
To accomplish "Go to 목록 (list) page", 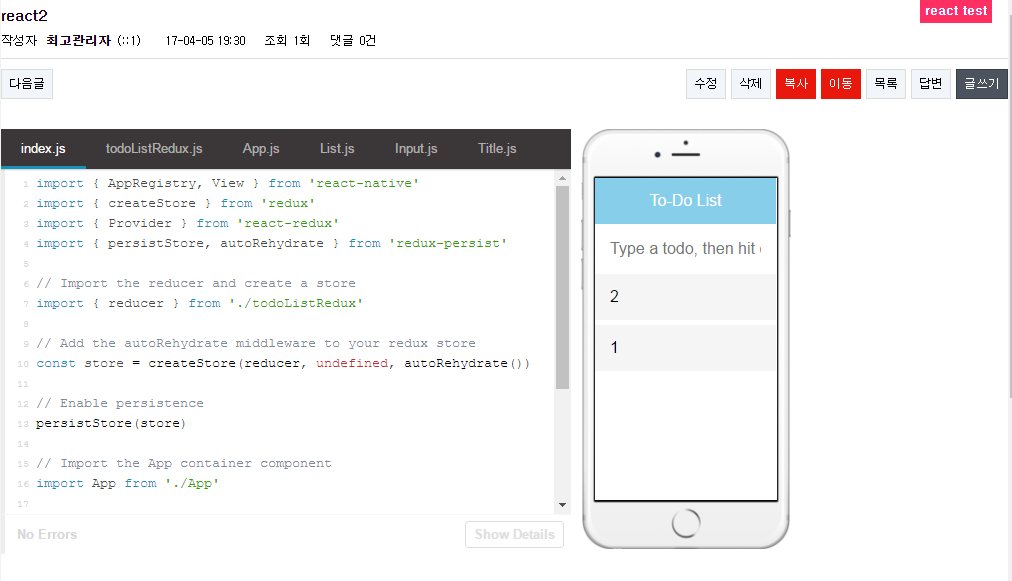I will [886, 84].
